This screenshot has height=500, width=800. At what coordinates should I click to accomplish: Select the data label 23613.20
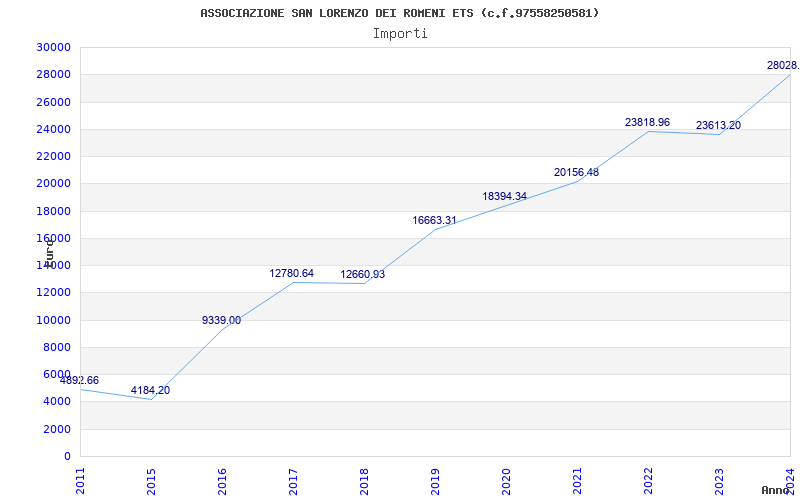coord(718,126)
